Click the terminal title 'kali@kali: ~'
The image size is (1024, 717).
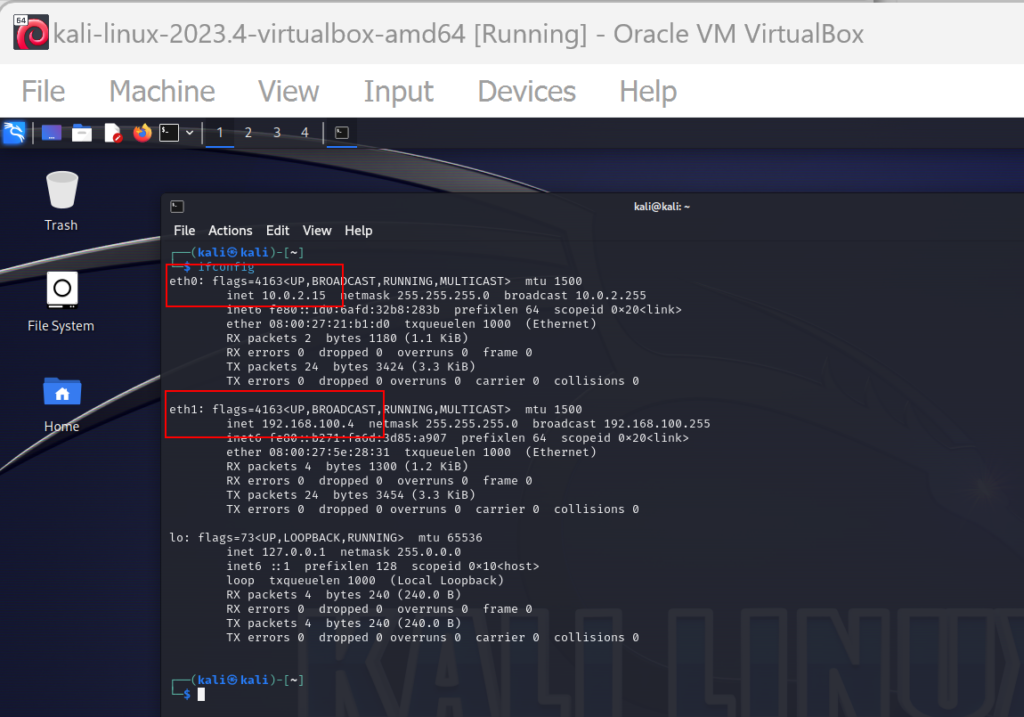662,206
